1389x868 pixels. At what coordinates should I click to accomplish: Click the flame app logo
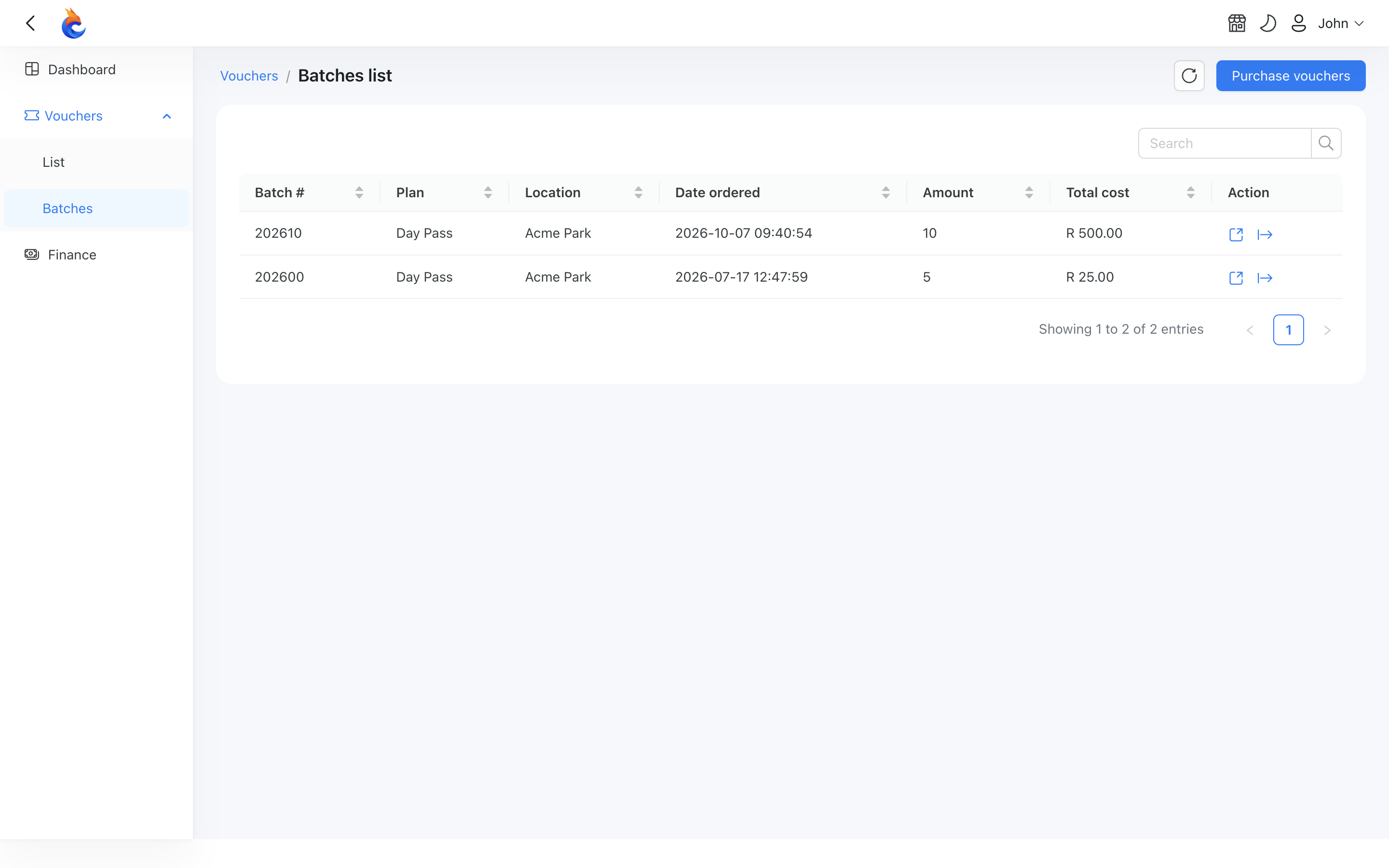(x=73, y=24)
